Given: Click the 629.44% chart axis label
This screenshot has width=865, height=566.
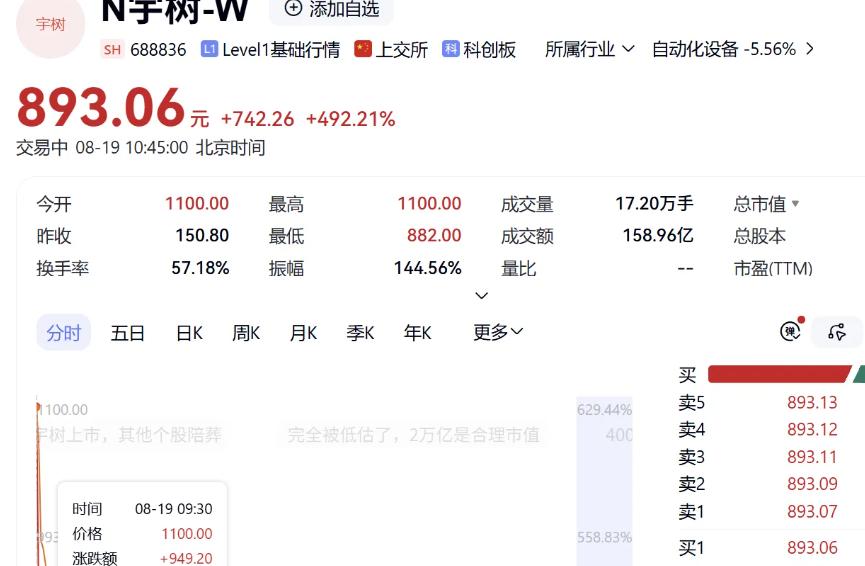Looking at the screenshot, I should click(604, 410).
